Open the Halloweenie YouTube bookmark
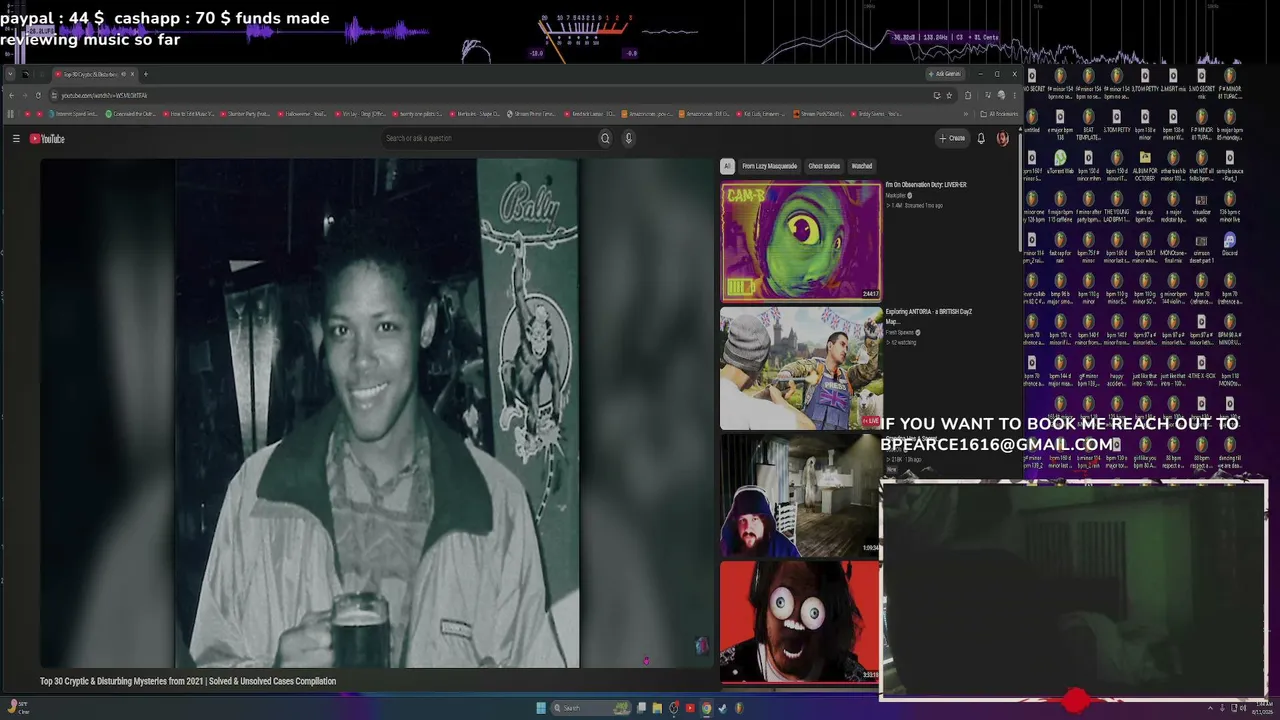1280x720 pixels. pyautogui.click(x=304, y=114)
